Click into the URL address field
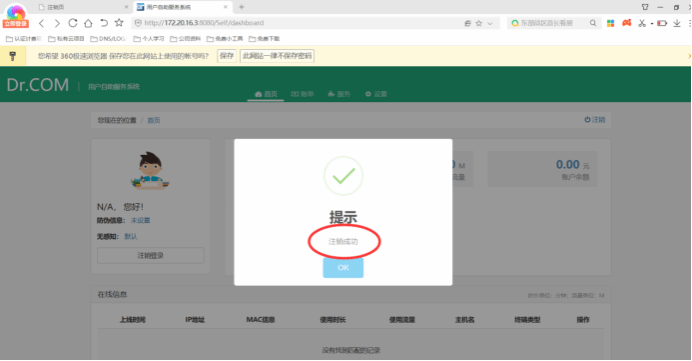Screen dimensions: 692x361 300,23
